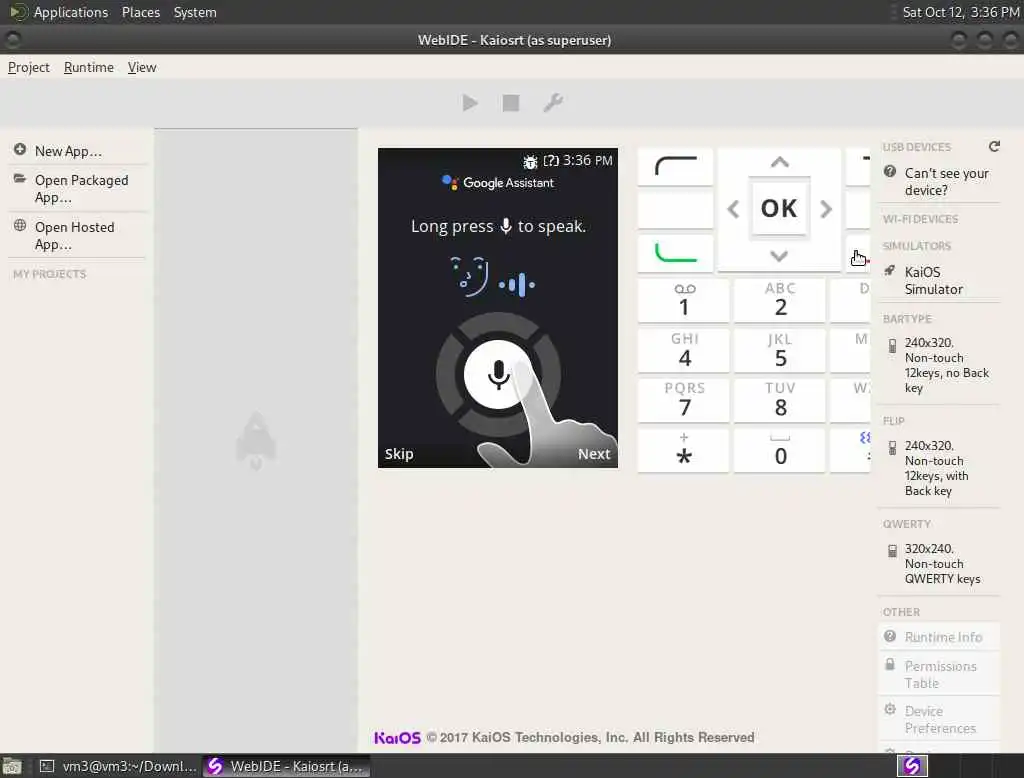Click the question icon by Runtime Info
The width and height of the screenshot is (1024, 778).
pos(889,636)
